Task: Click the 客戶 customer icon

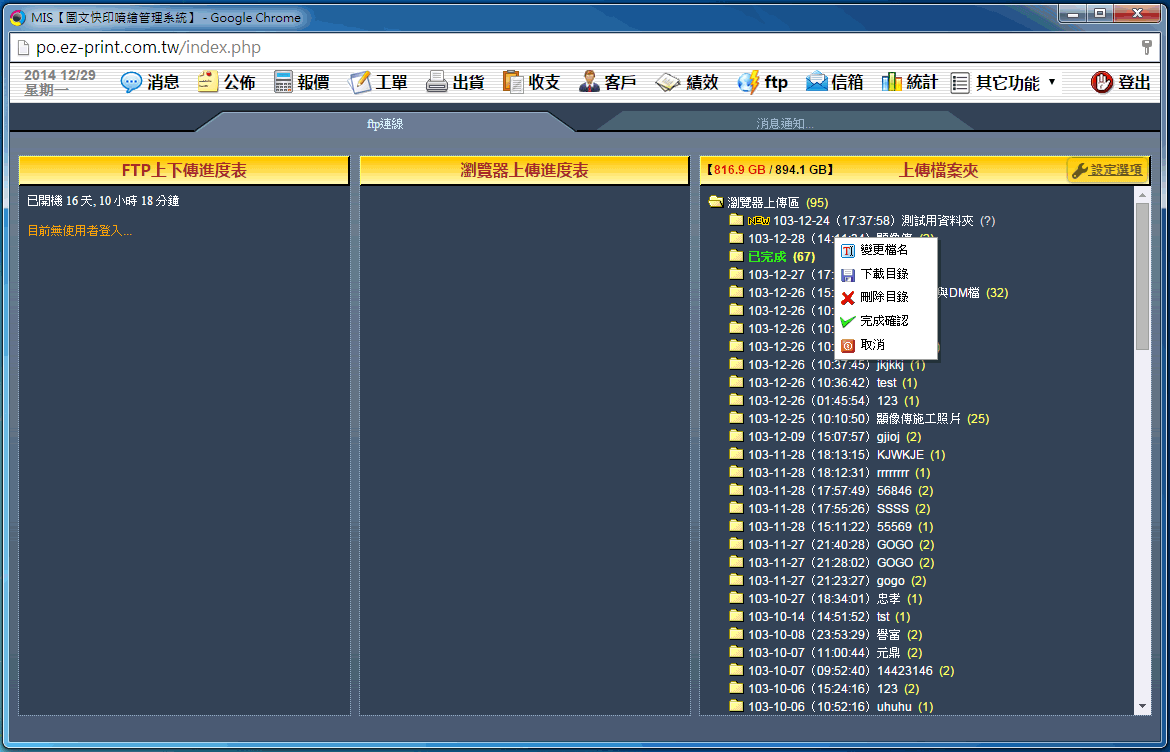Action: tap(590, 83)
